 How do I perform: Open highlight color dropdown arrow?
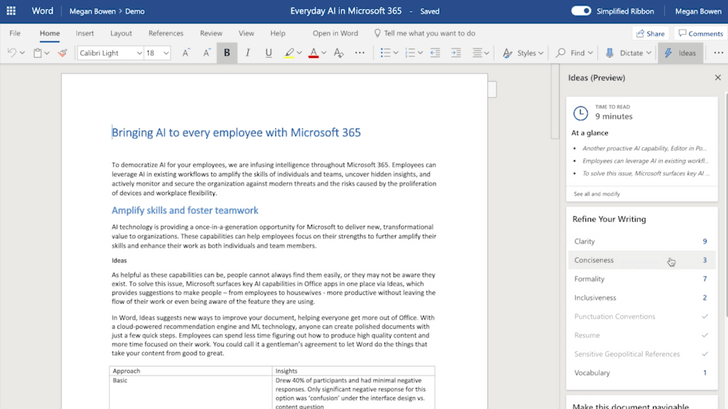299,53
